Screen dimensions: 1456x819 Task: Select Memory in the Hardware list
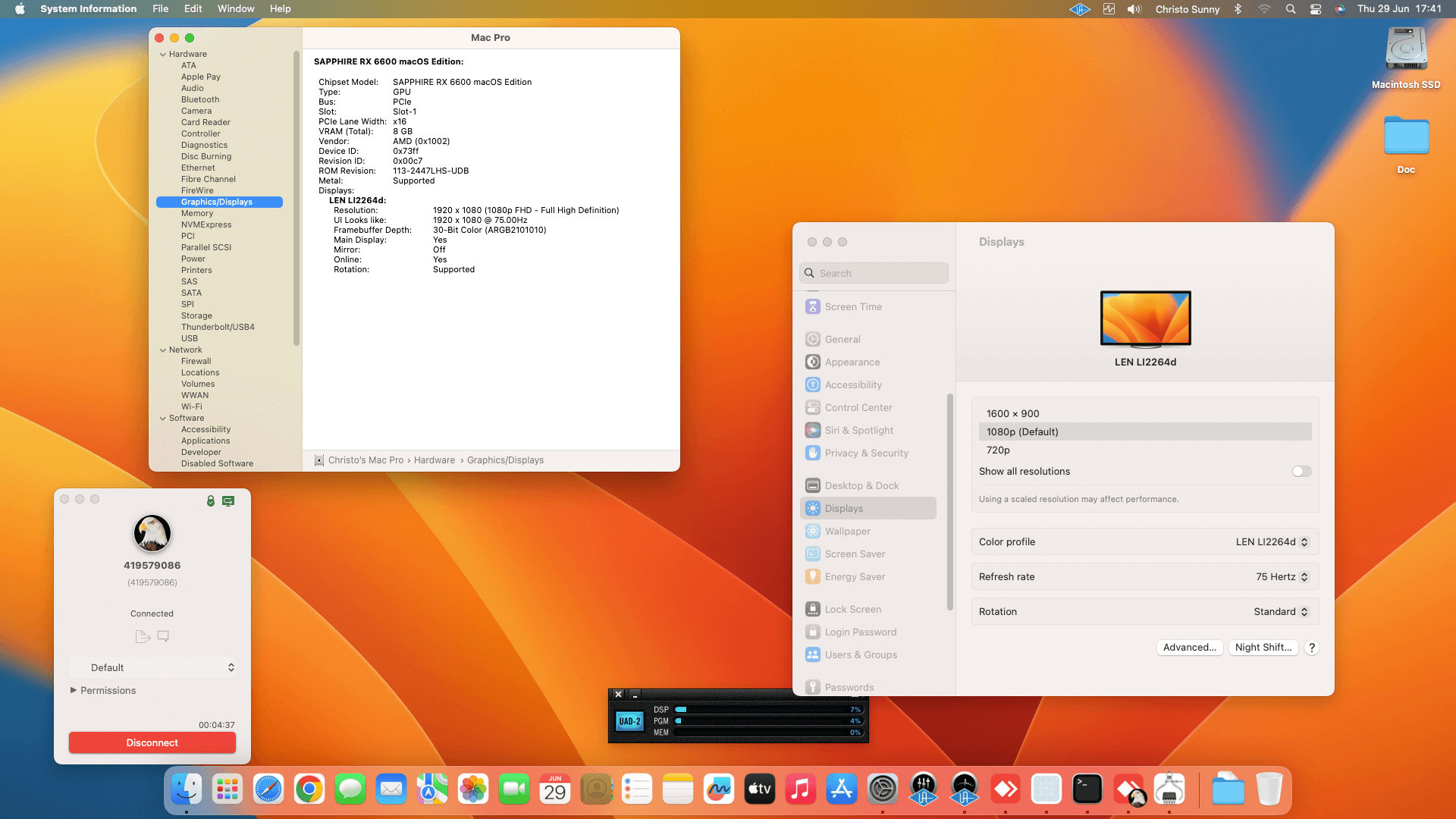[x=197, y=213]
